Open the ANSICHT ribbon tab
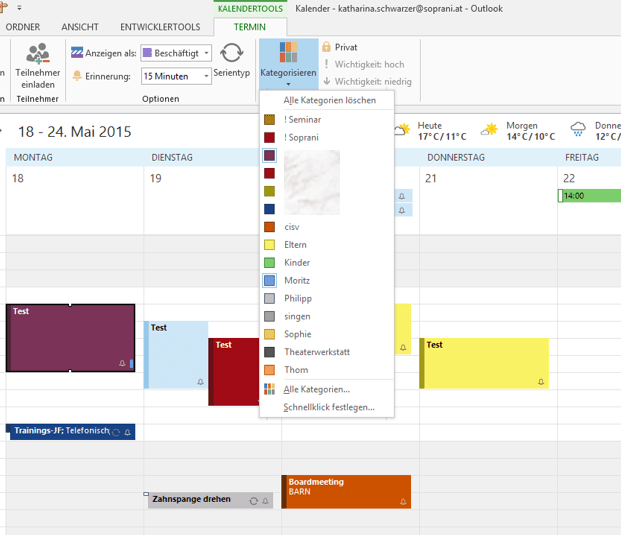Screen dimensions: 621x535 point(80,27)
